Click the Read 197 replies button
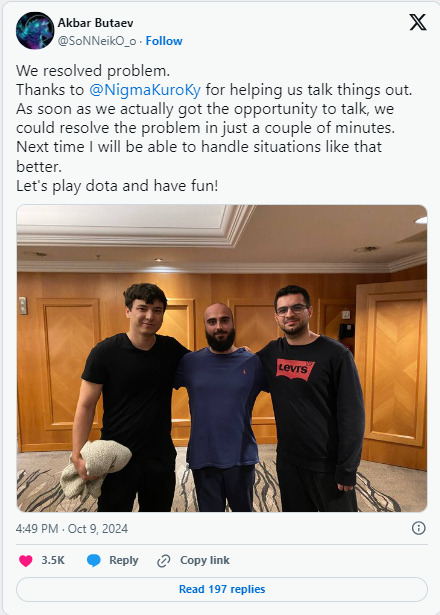440x615 pixels. click(222, 589)
